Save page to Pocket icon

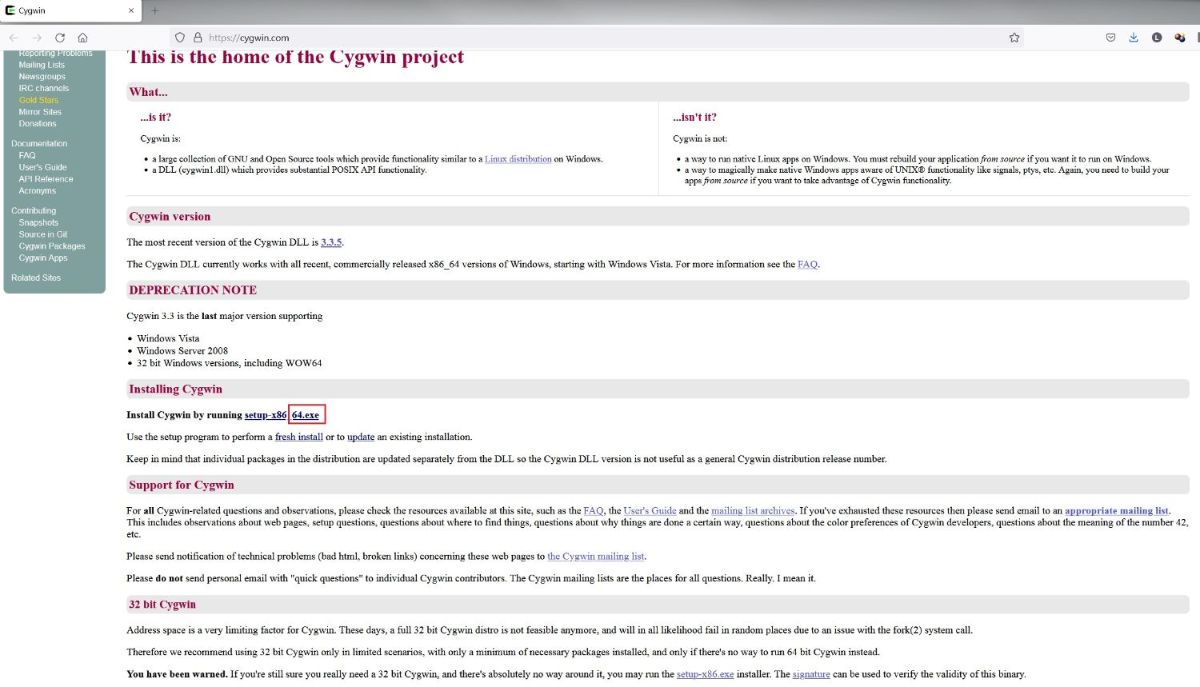pos(1110,37)
